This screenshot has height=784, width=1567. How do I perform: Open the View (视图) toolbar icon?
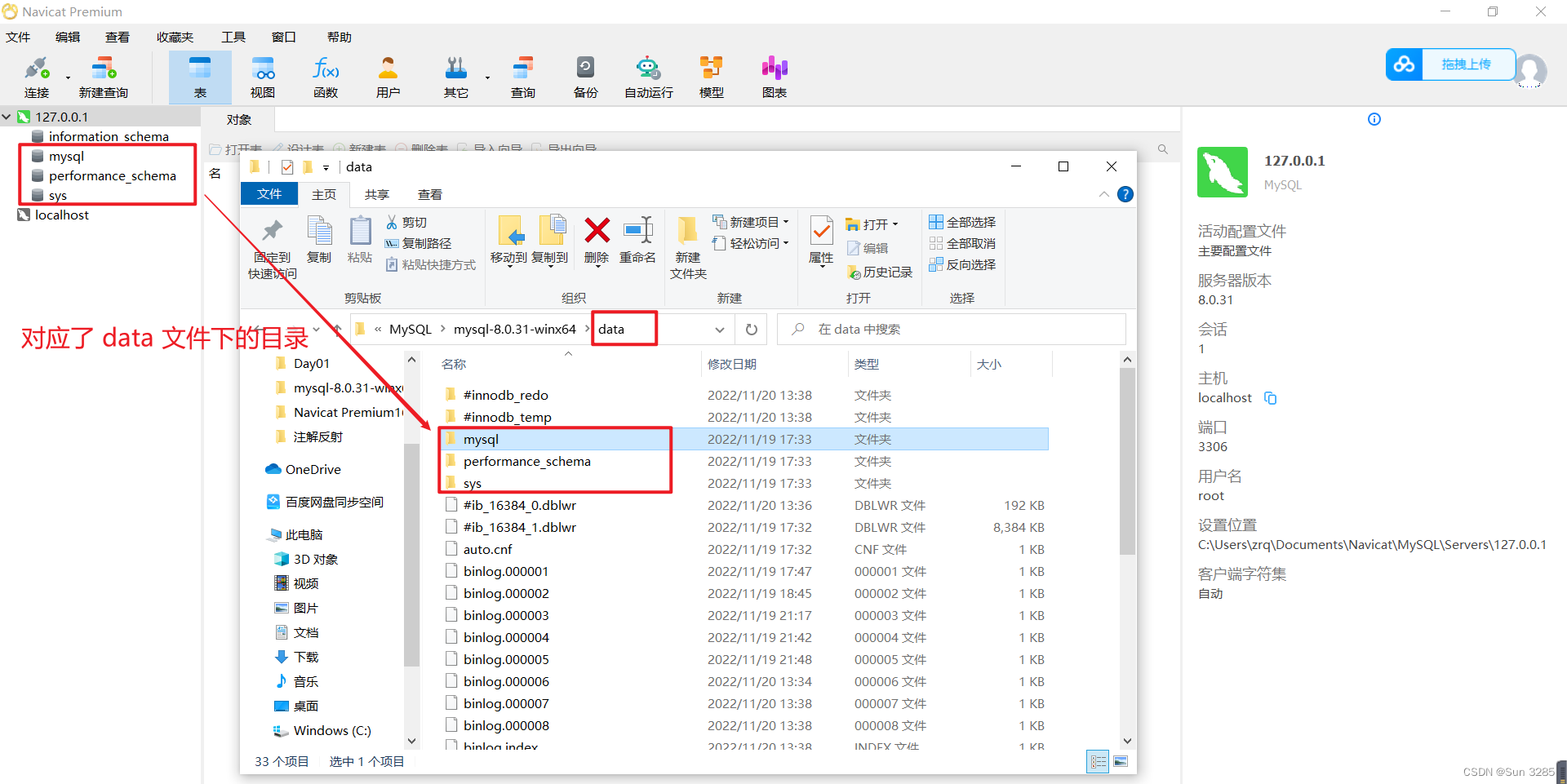click(x=263, y=78)
